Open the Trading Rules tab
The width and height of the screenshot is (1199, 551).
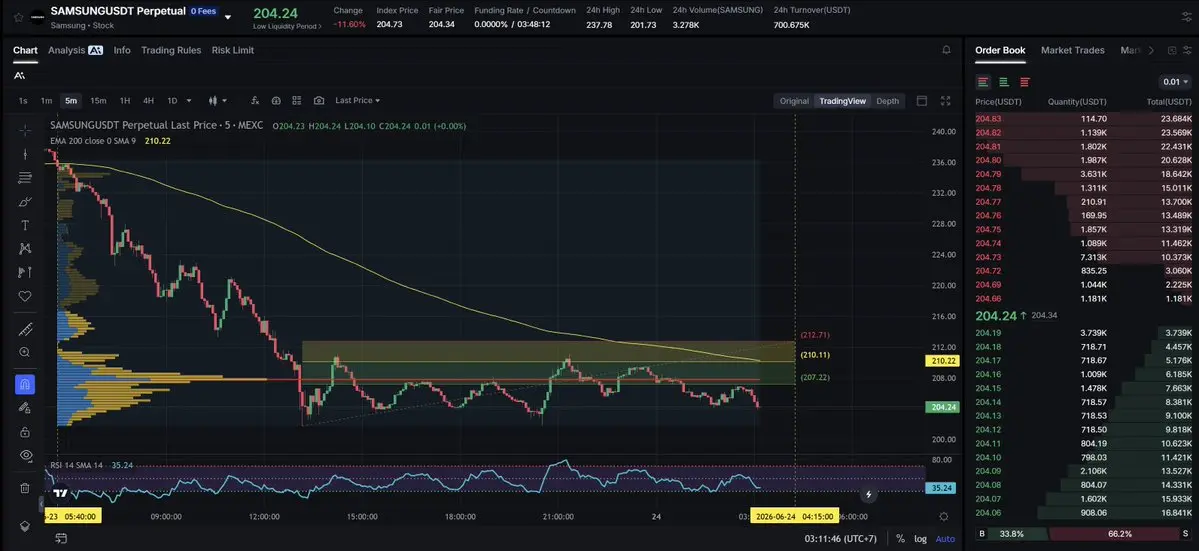pyautogui.click(x=171, y=50)
